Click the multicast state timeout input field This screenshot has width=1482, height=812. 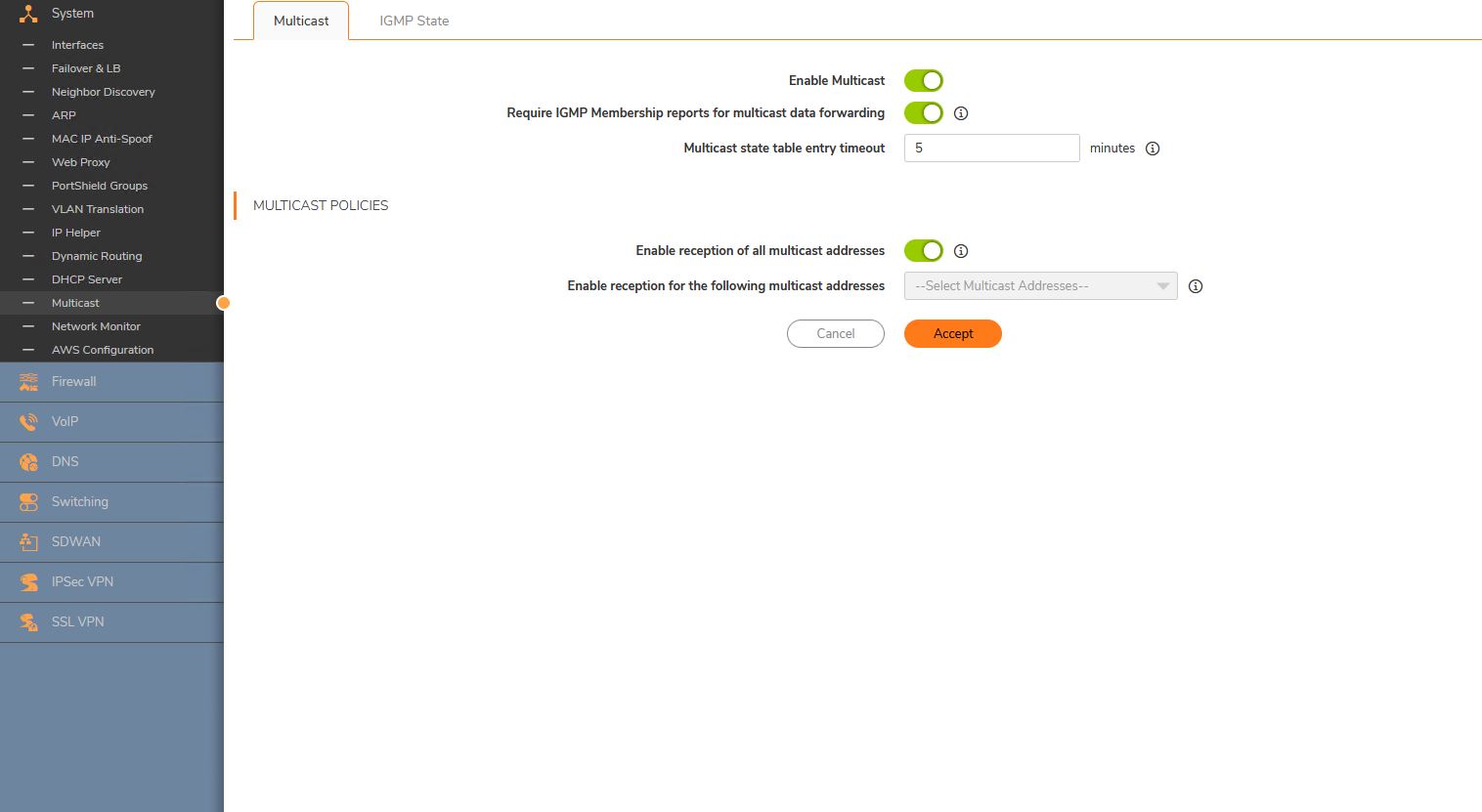pyautogui.click(x=991, y=149)
